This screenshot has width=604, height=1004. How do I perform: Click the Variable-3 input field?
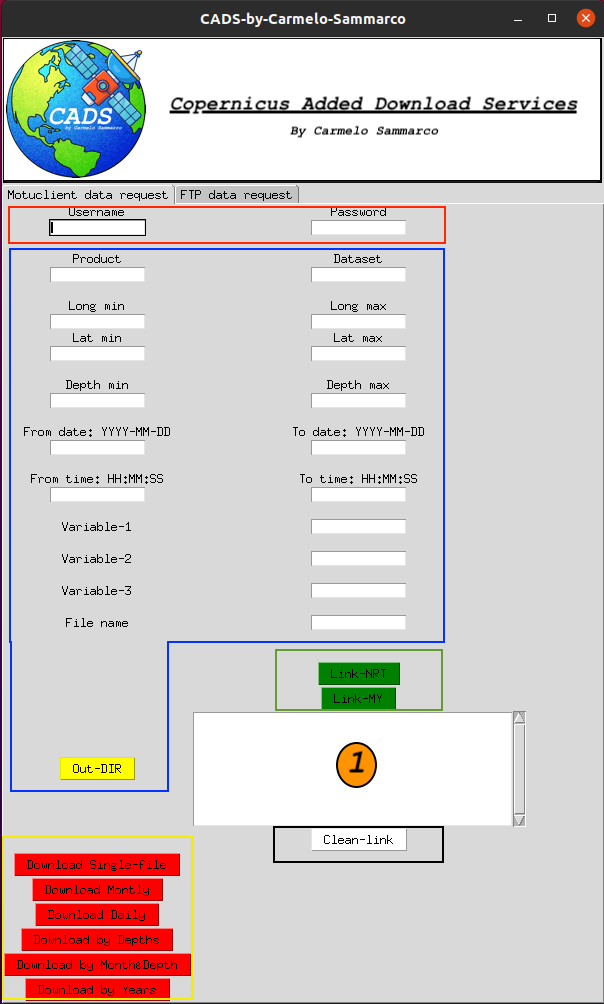(x=358, y=590)
